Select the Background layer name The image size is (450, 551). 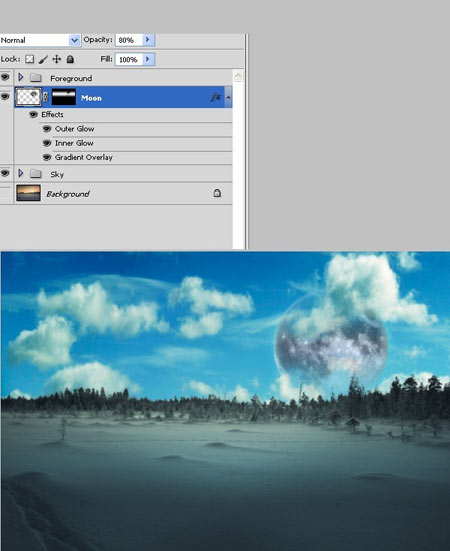pyautogui.click(x=68, y=194)
